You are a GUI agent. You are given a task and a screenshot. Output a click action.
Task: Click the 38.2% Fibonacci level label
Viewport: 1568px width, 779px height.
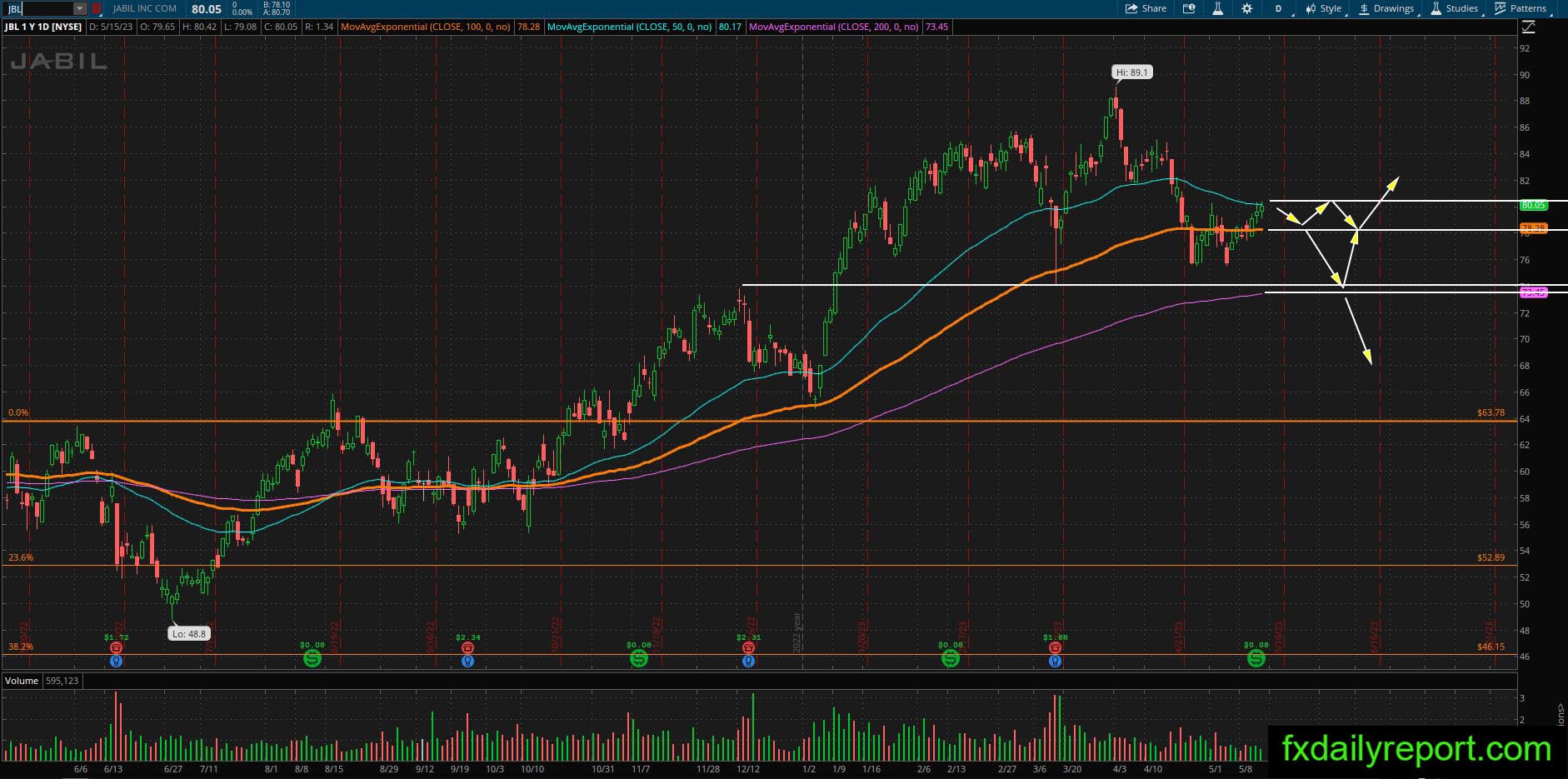click(21, 647)
